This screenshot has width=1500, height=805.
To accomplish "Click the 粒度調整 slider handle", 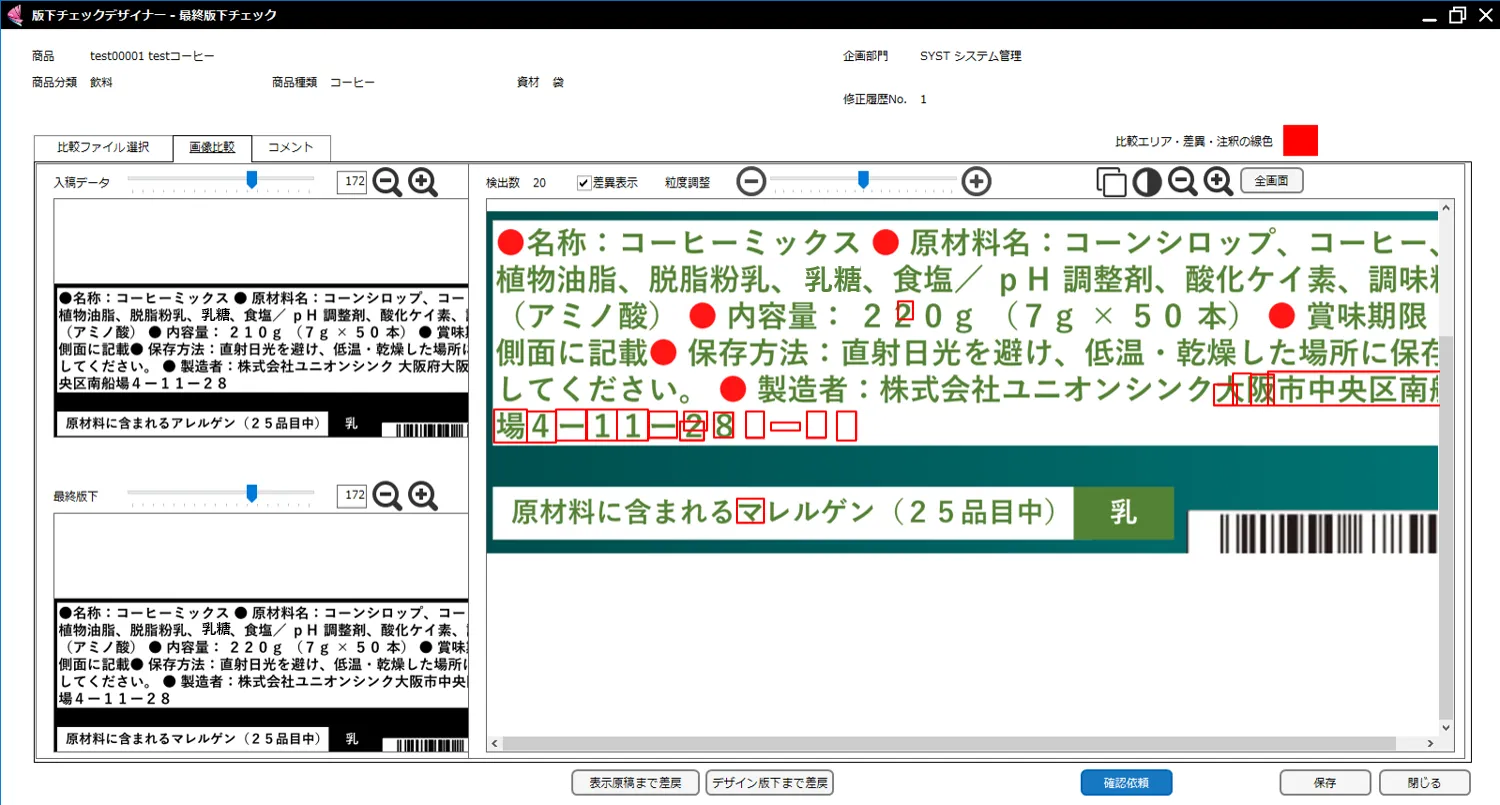I will 863,179.
